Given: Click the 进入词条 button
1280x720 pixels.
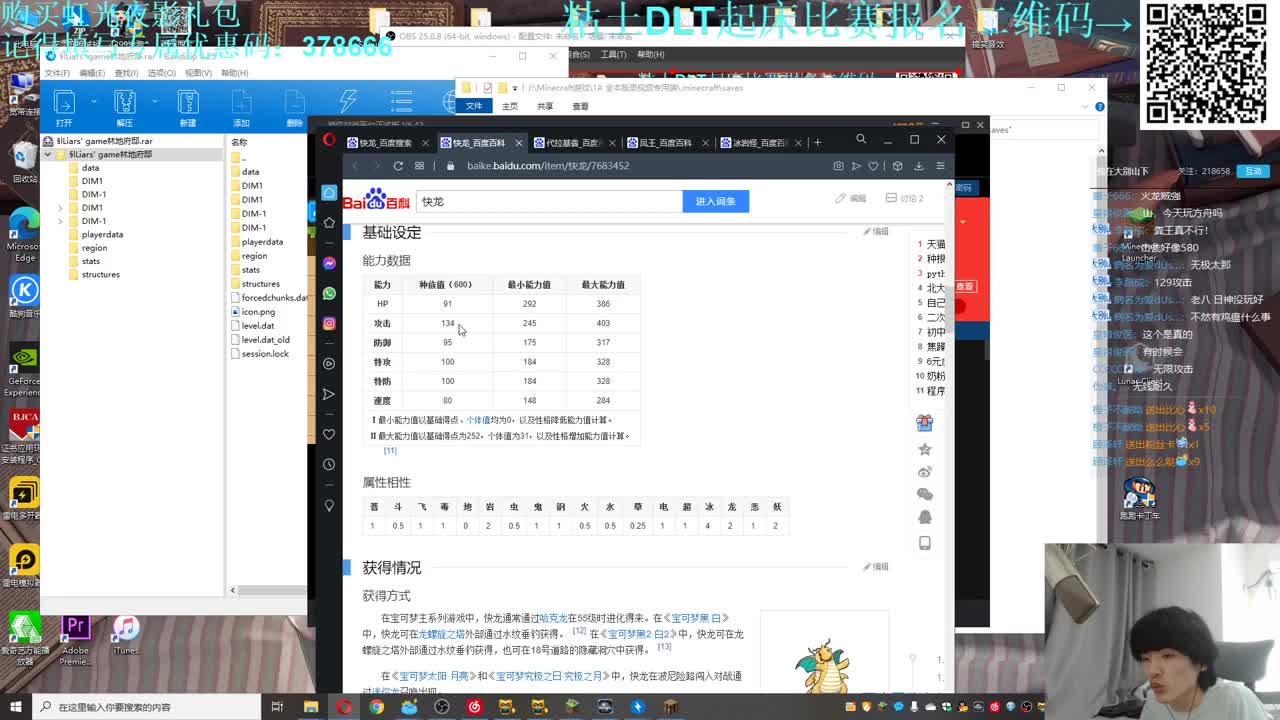Looking at the screenshot, I should (715, 201).
